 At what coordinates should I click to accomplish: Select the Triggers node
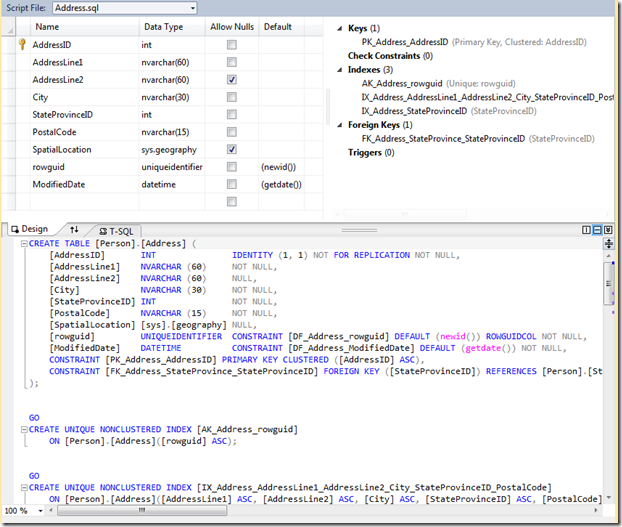[x=371, y=153]
